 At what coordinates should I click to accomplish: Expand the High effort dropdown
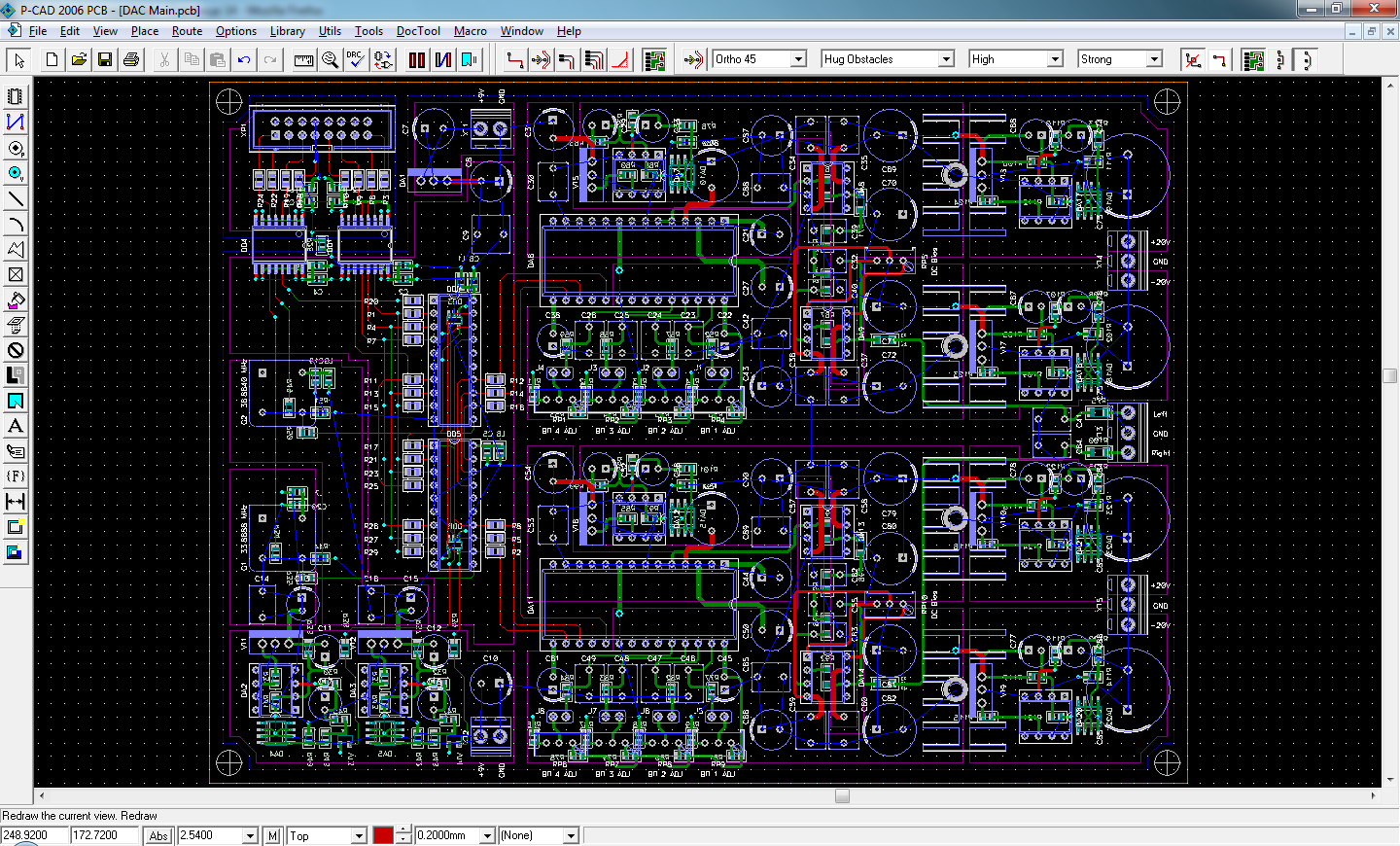tap(1055, 59)
